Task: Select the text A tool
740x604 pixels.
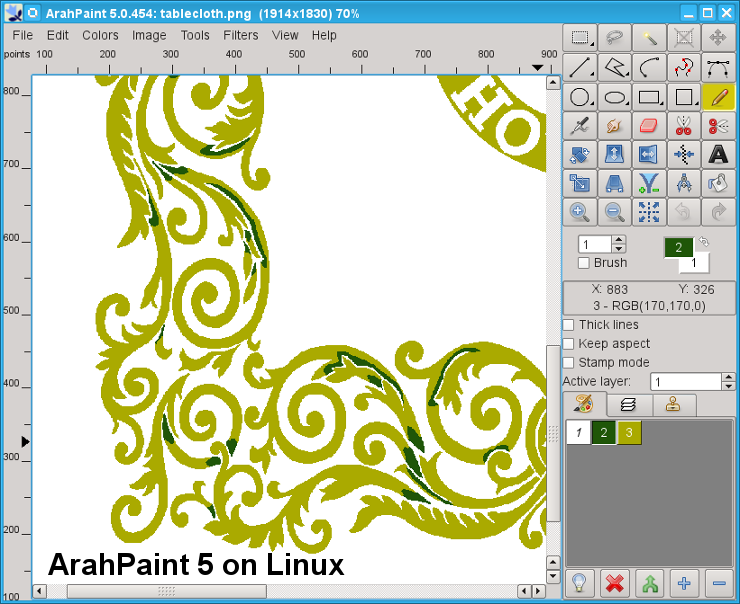Action: pyautogui.click(x=718, y=154)
